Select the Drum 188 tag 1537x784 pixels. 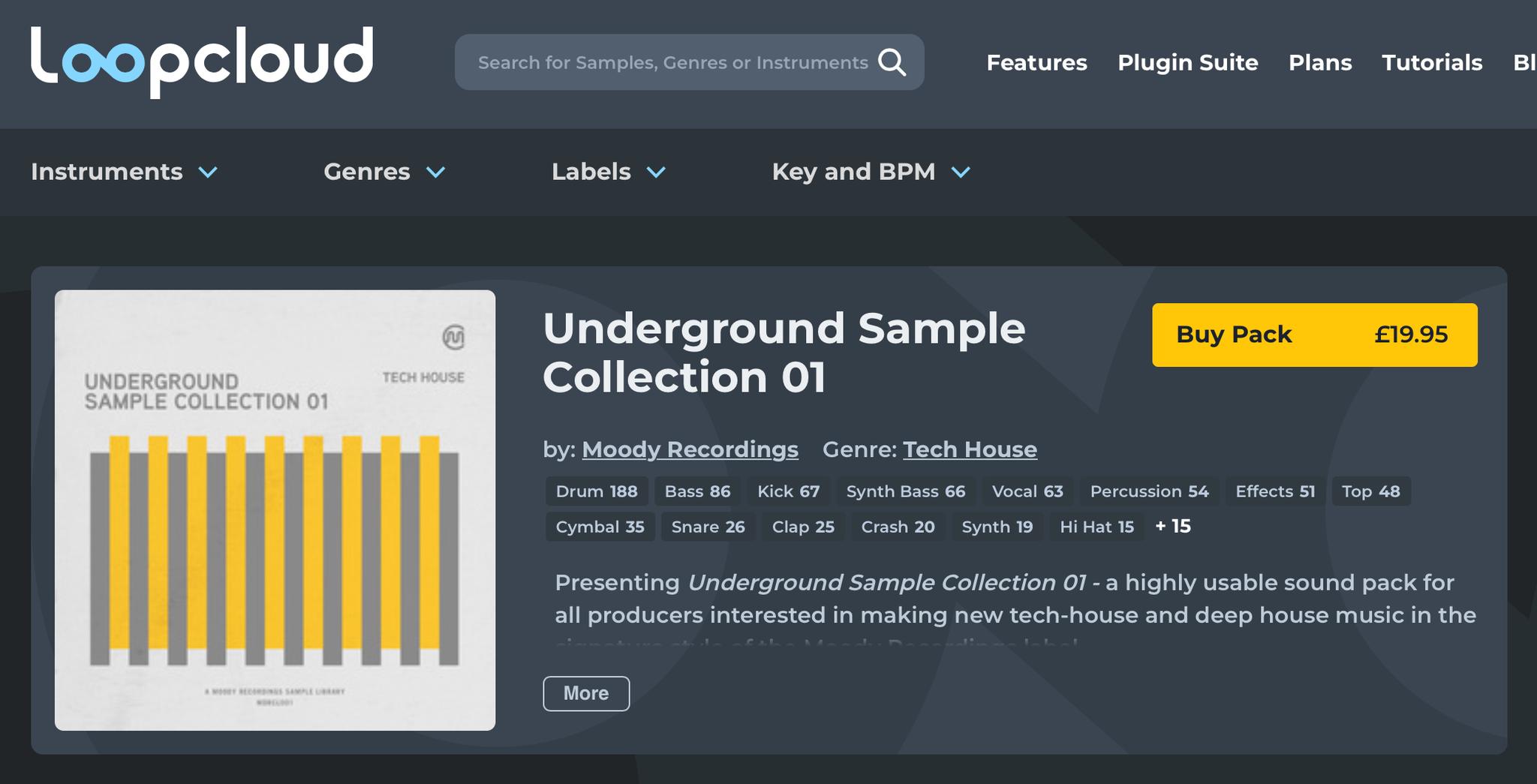pyautogui.click(x=597, y=491)
